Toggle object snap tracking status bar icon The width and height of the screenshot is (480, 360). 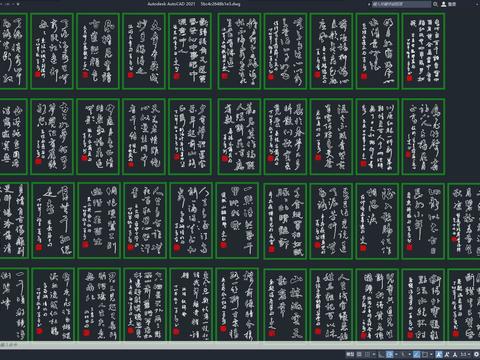(417, 354)
